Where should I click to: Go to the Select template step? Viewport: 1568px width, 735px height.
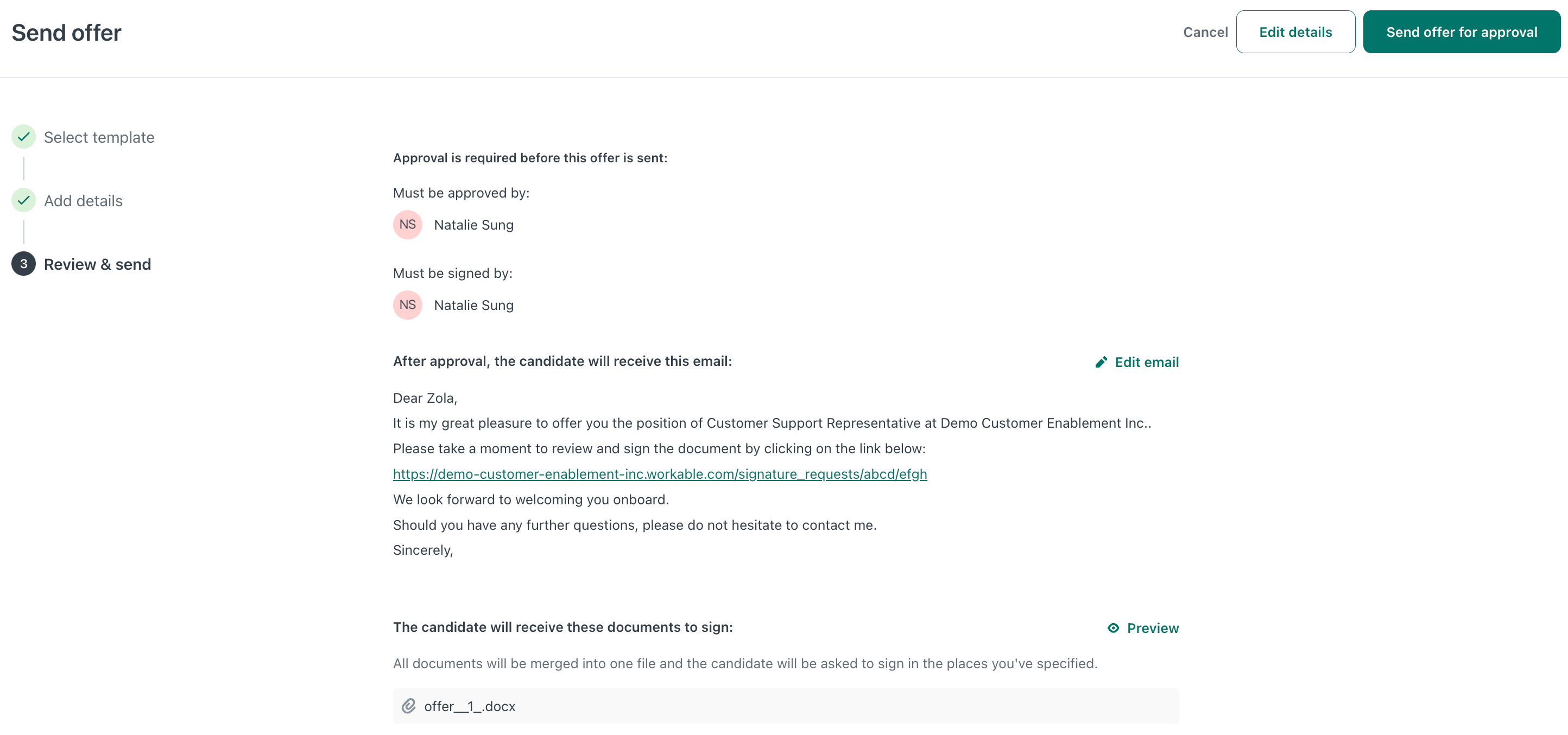click(99, 137)
